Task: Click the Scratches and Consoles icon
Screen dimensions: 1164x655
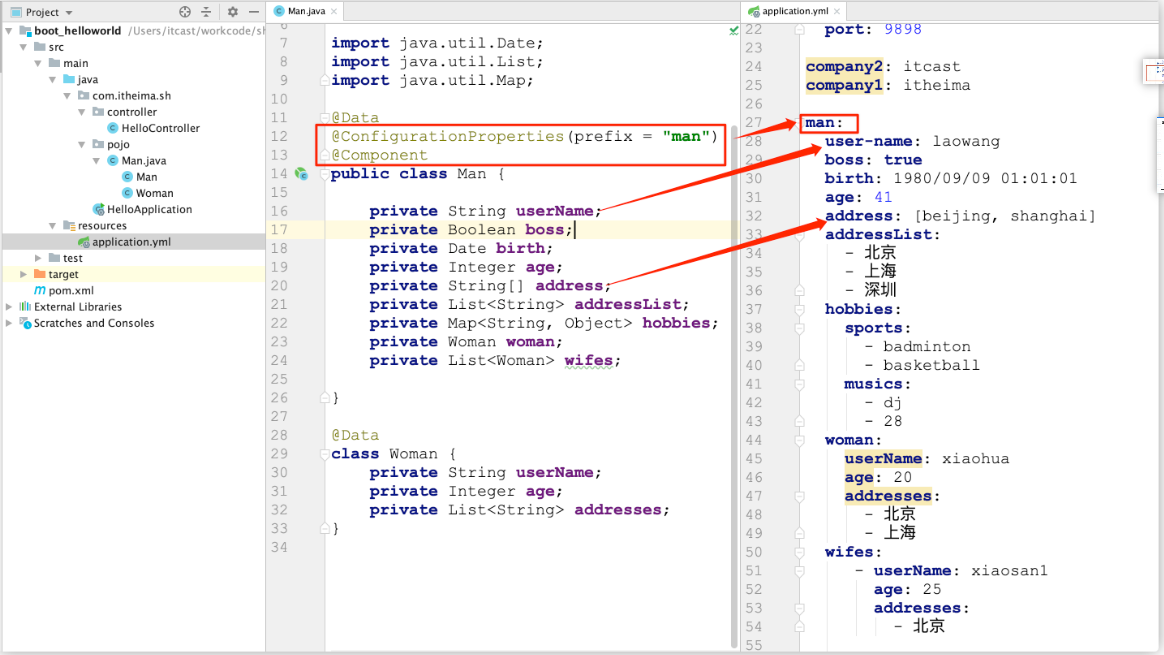Action: [25, 323]
